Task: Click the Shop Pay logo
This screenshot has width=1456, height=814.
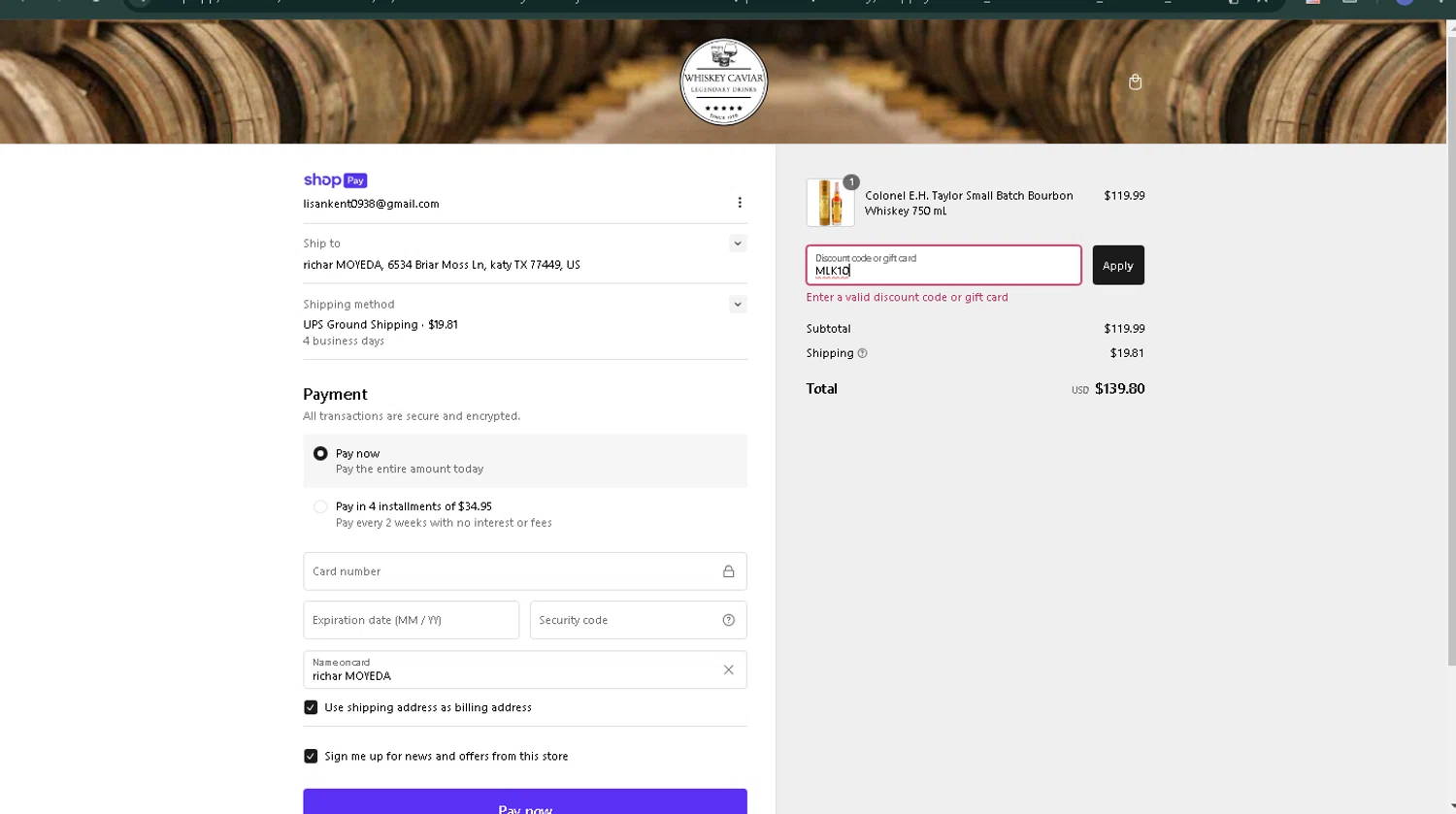Action: click(335, 180)
